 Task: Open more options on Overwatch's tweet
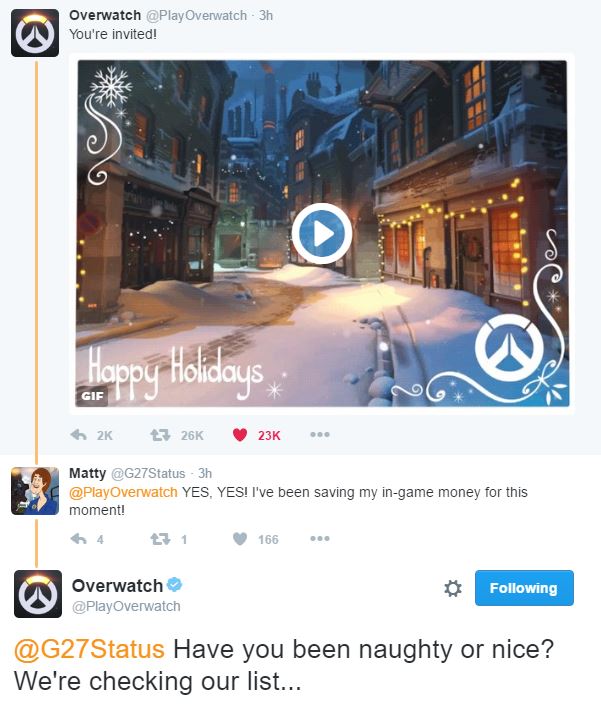click(320, 434)
